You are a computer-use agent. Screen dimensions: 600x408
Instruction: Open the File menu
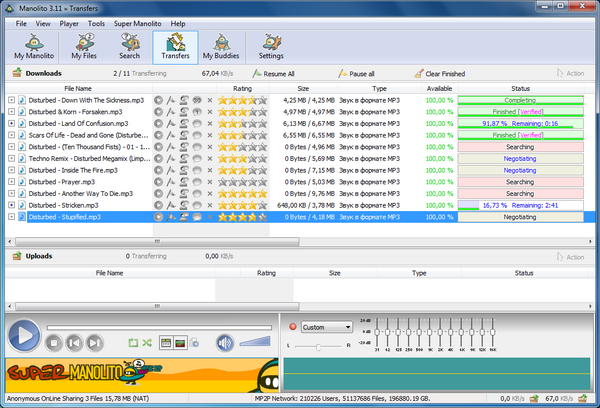coord(21,24)
